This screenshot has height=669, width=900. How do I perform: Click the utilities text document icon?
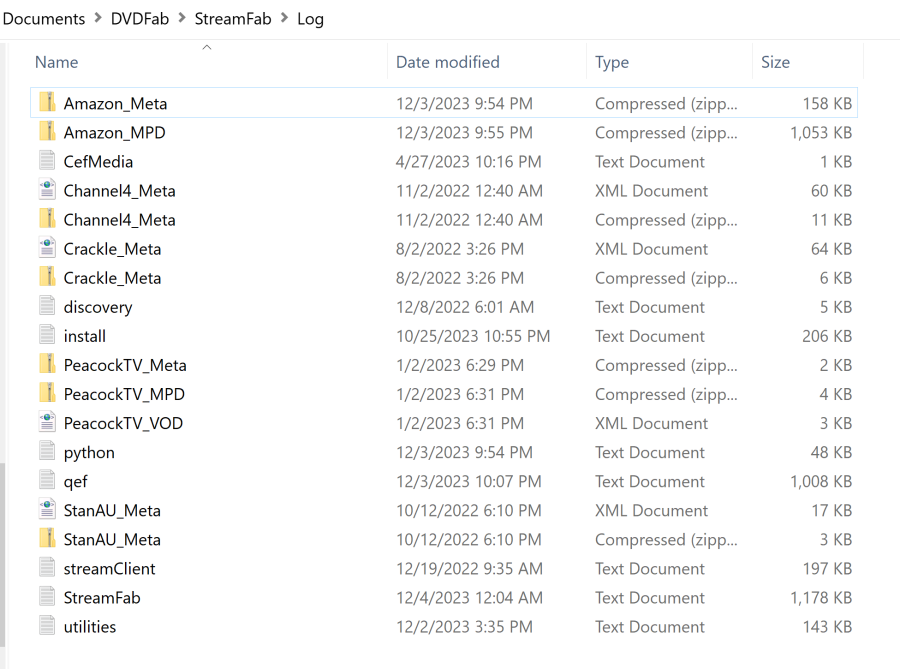47,626
